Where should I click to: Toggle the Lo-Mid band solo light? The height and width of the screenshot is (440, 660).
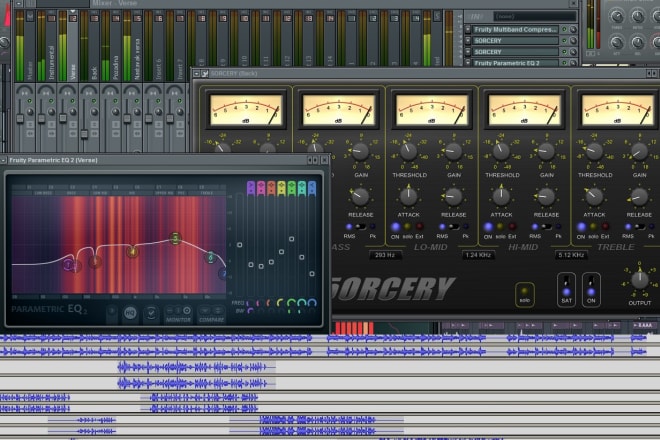(407, 227)
